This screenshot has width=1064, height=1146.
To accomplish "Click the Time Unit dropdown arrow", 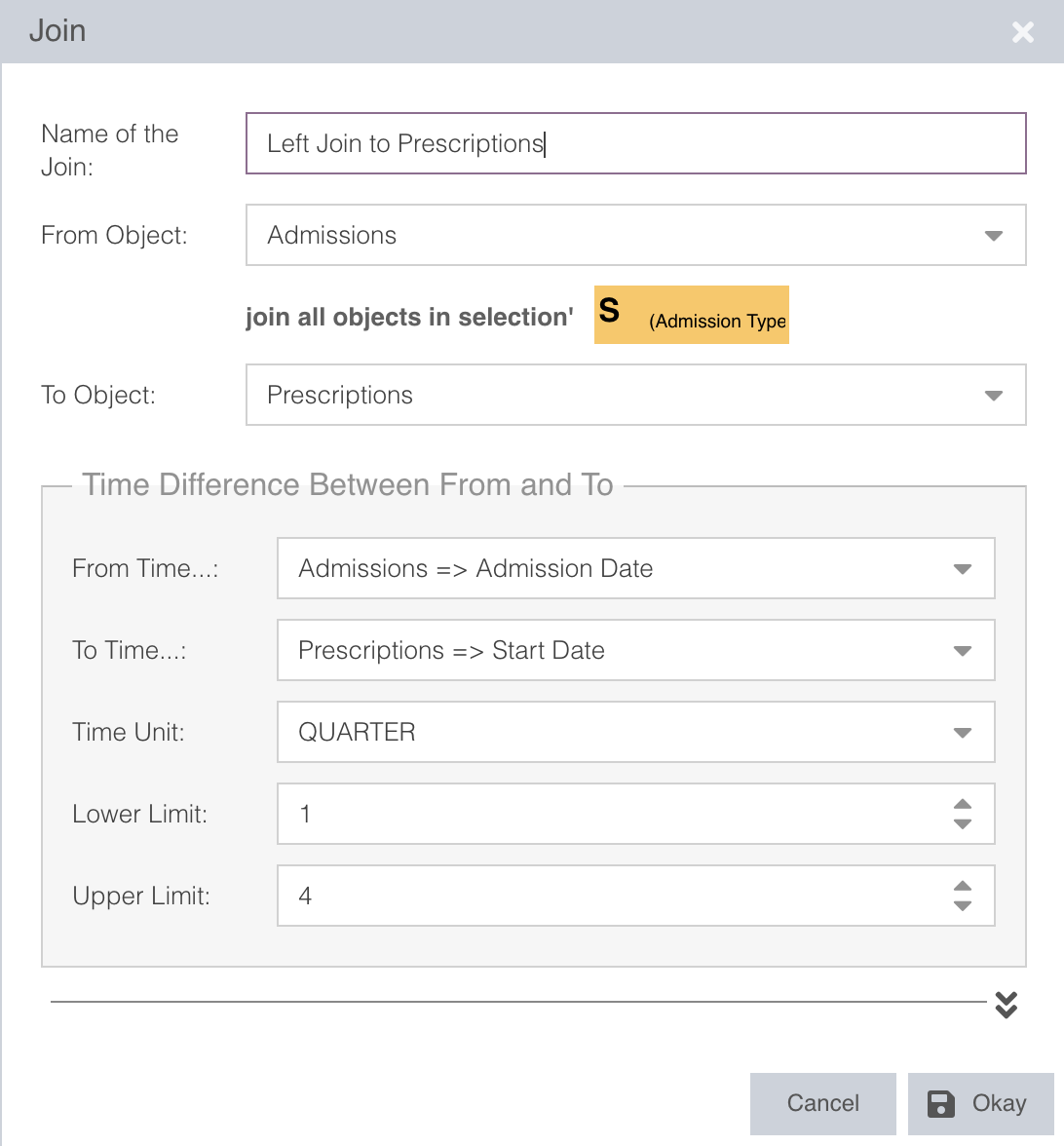I will click(x=962, y=733).
